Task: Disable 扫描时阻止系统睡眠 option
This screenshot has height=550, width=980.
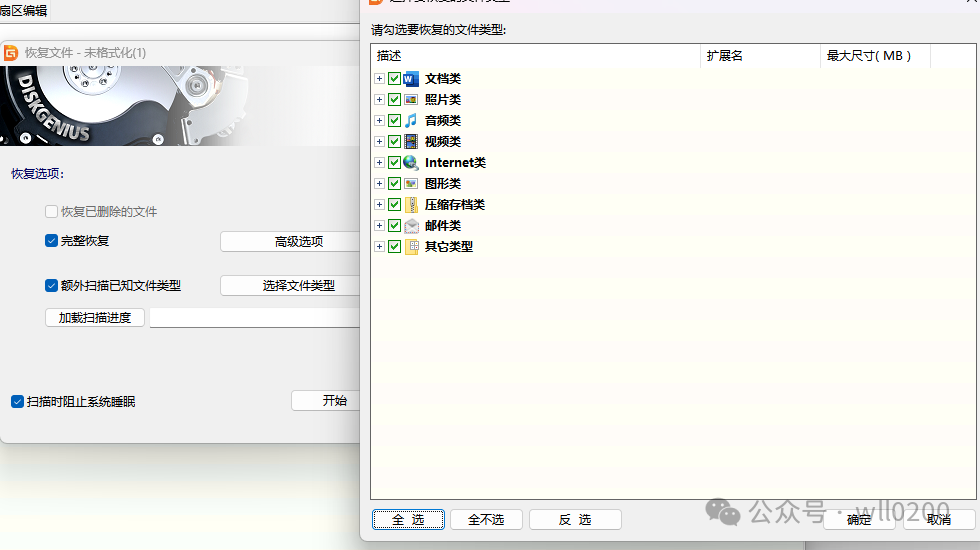Action: pos(17,402)
